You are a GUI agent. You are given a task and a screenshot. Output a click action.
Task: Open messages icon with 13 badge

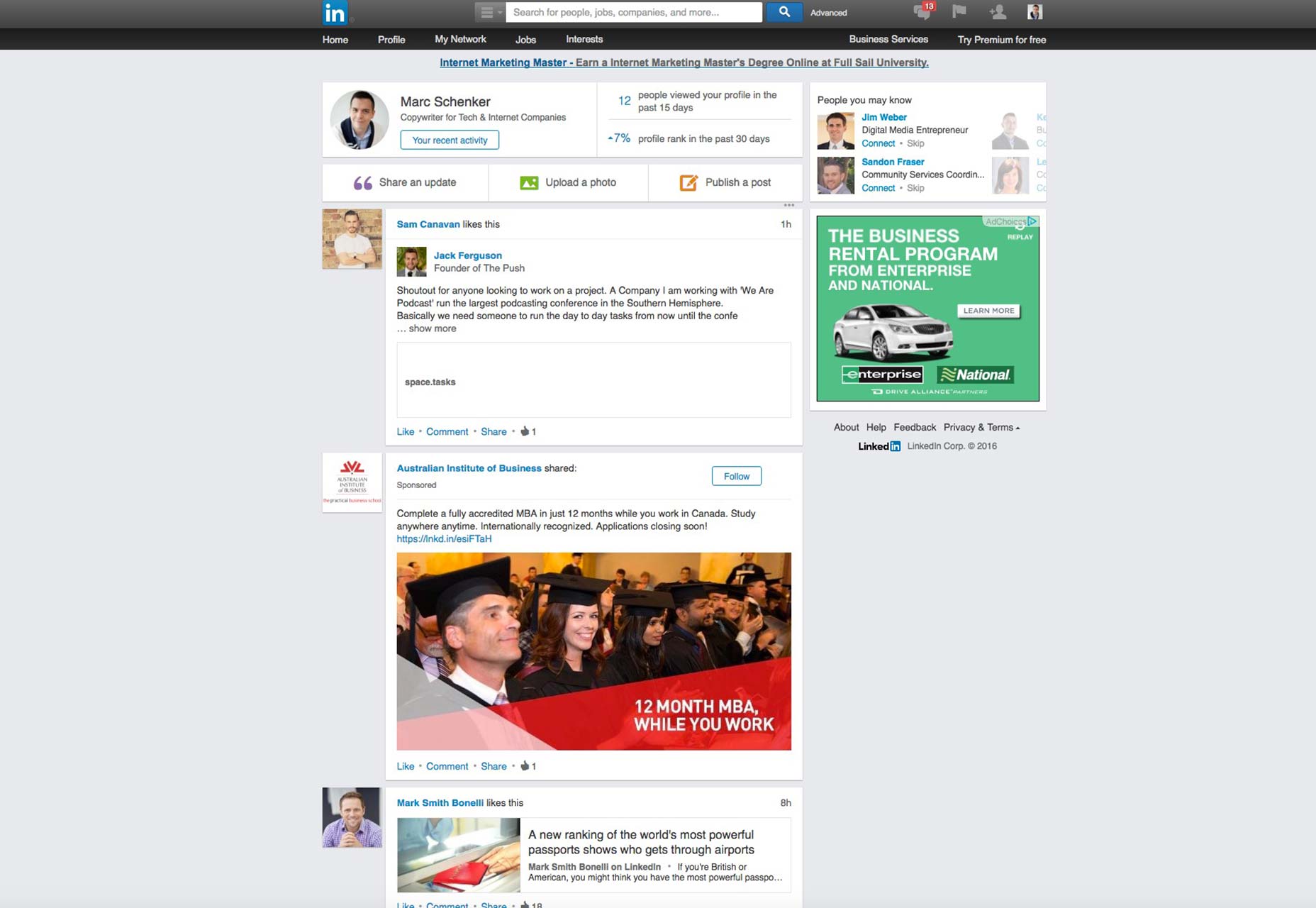(924, 11)
